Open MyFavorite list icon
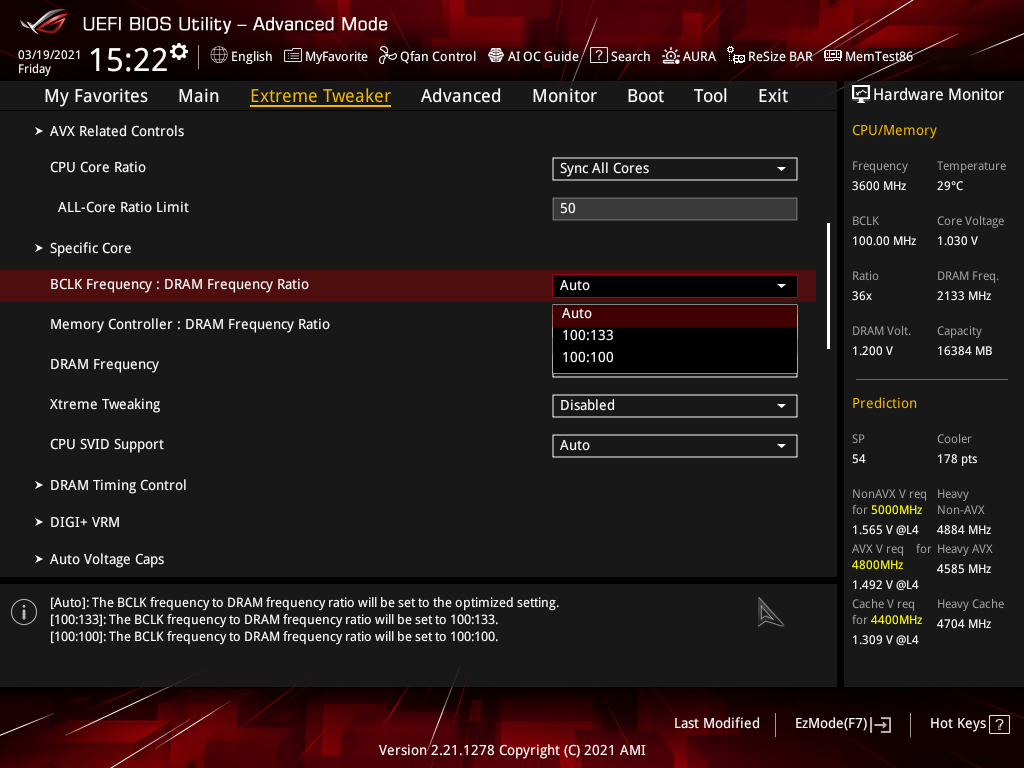The width and height of the screenshot is (1024, 768). coord(293,56)
